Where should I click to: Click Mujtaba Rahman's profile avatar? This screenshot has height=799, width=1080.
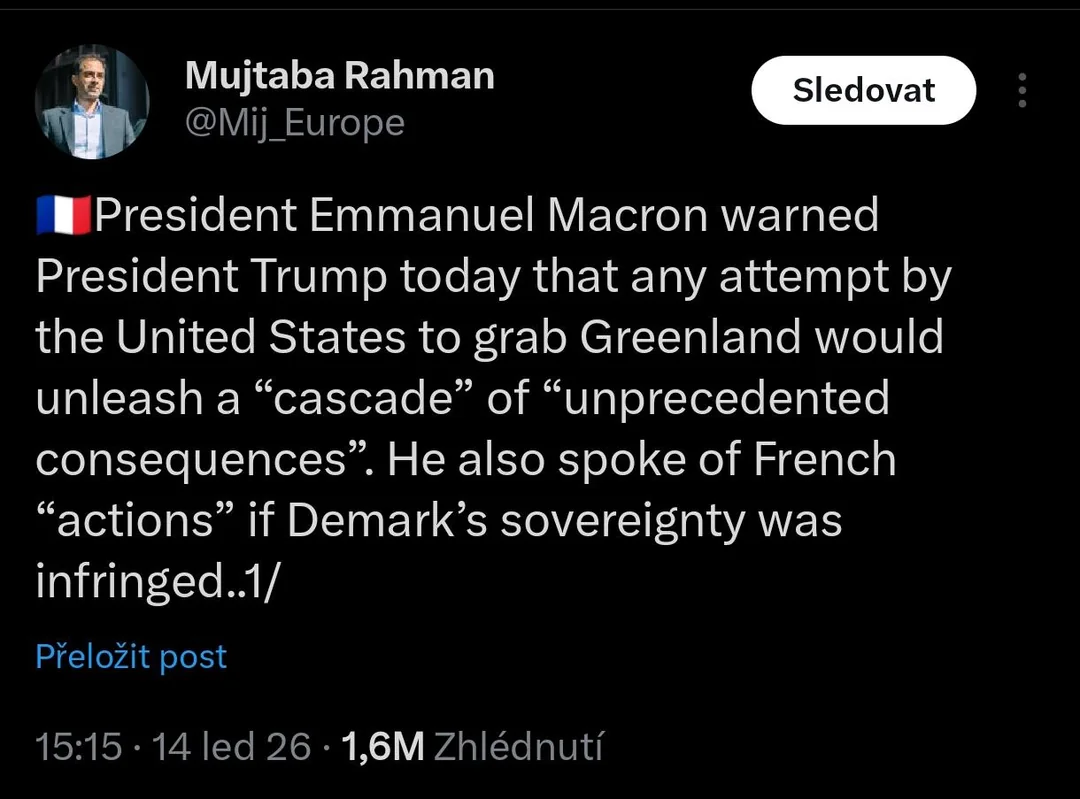[92, 103]
